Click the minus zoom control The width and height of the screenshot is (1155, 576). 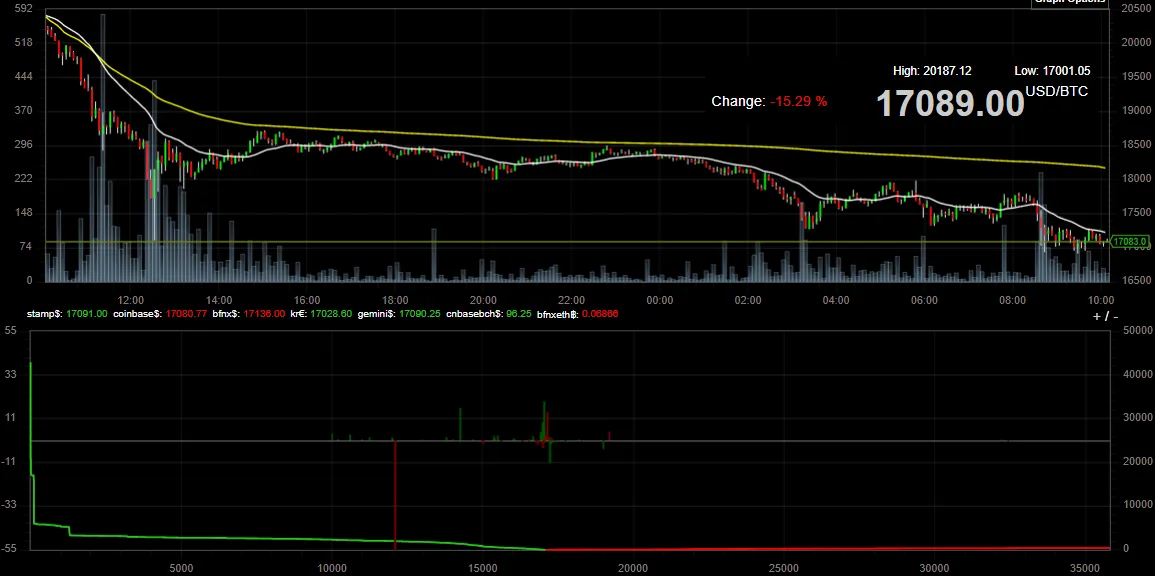pyautogui.click(x=1115, y=317)
